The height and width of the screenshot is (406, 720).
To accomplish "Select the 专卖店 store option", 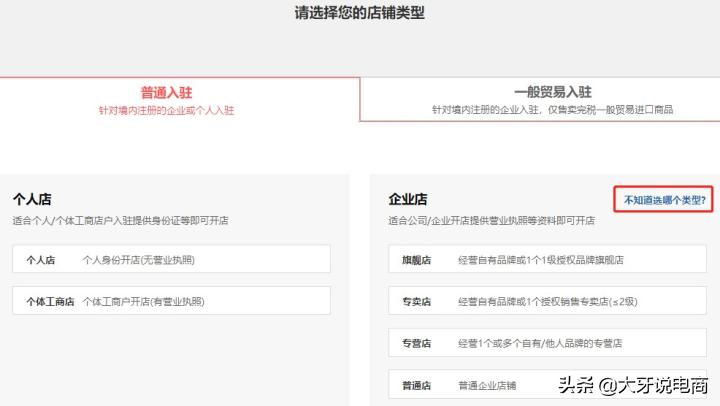I will [x=547, y=301].
